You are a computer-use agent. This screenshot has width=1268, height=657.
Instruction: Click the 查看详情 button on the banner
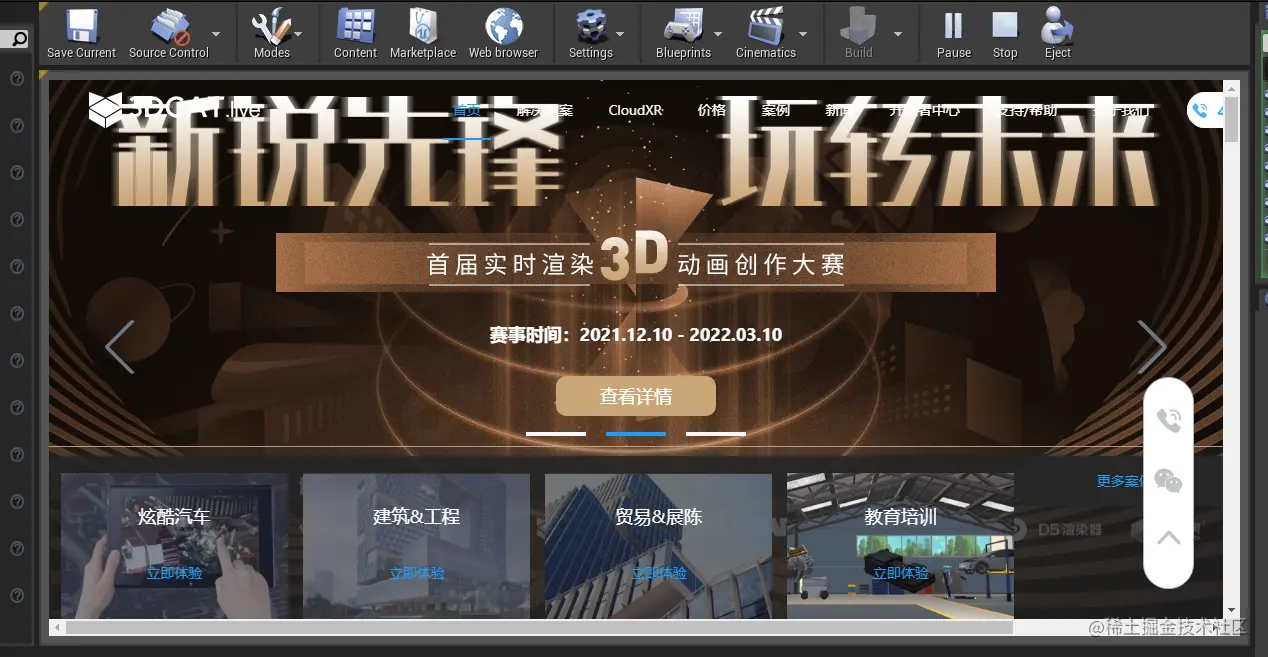coord(635,396)
